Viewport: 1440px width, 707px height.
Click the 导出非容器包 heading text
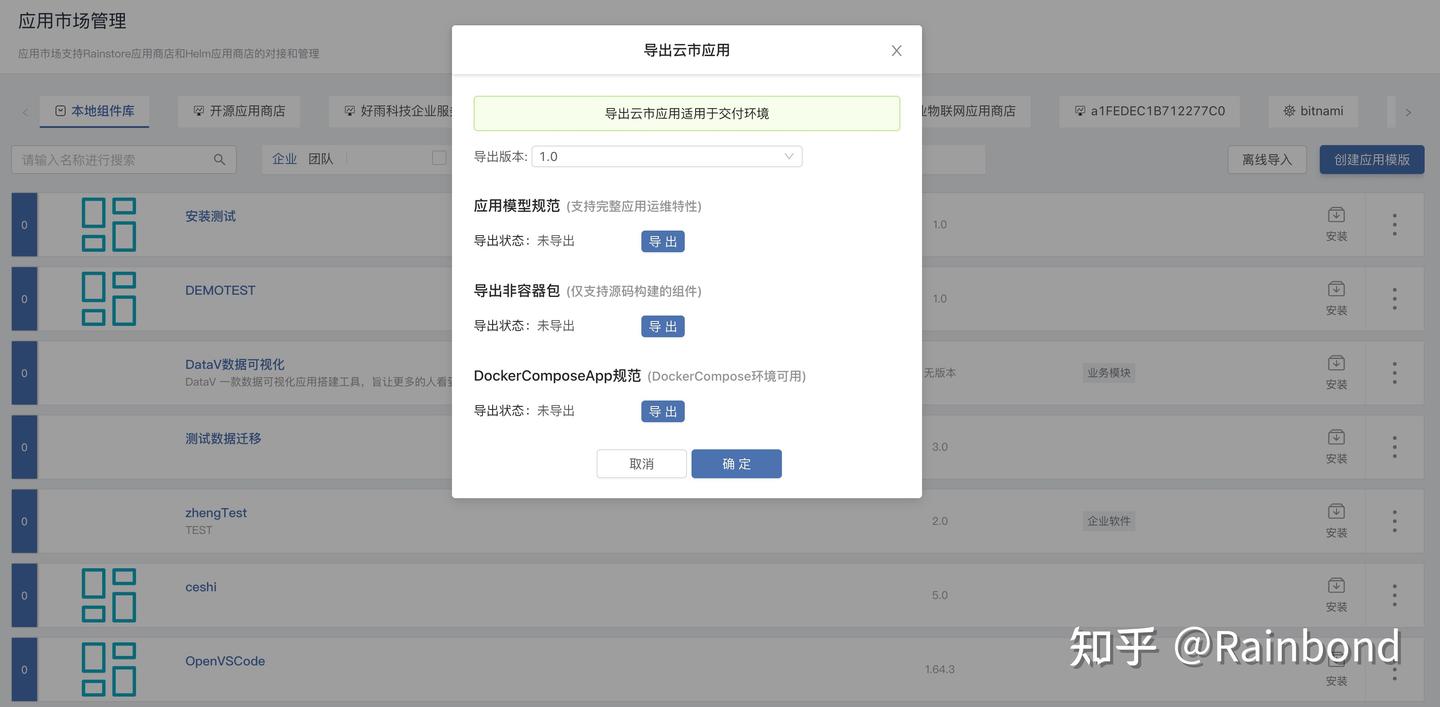[517, 290]
